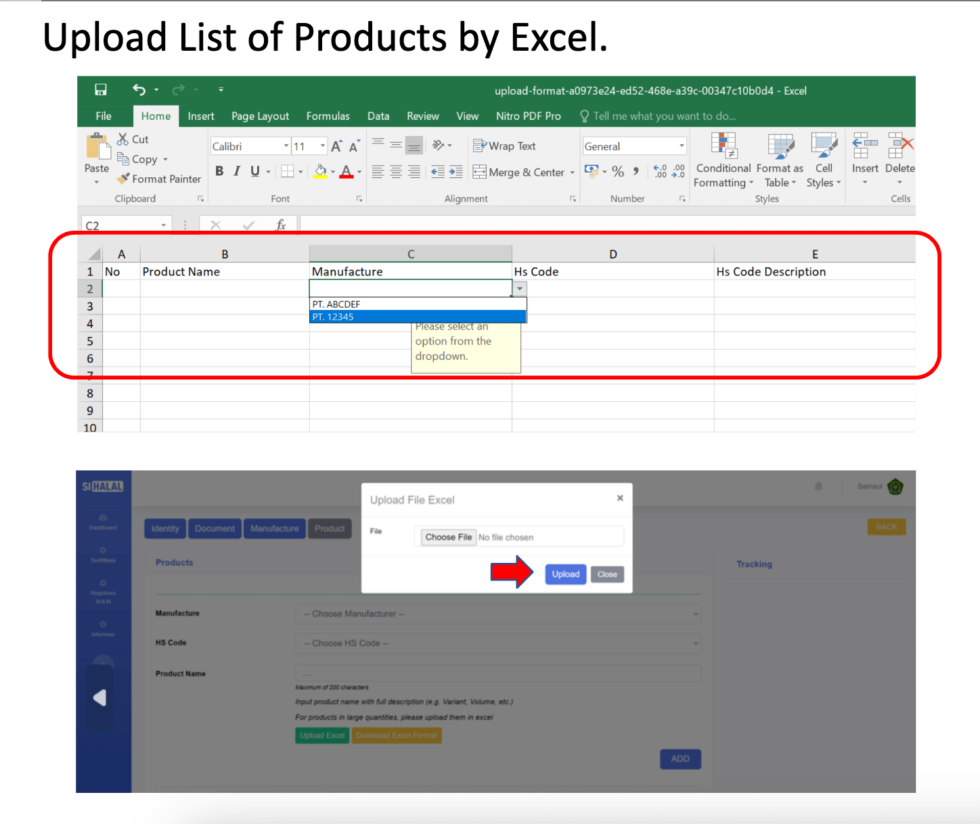This screenshot has width=980, height=824.
Task: Click Merge & Center
Action: (x=519, y=172)
